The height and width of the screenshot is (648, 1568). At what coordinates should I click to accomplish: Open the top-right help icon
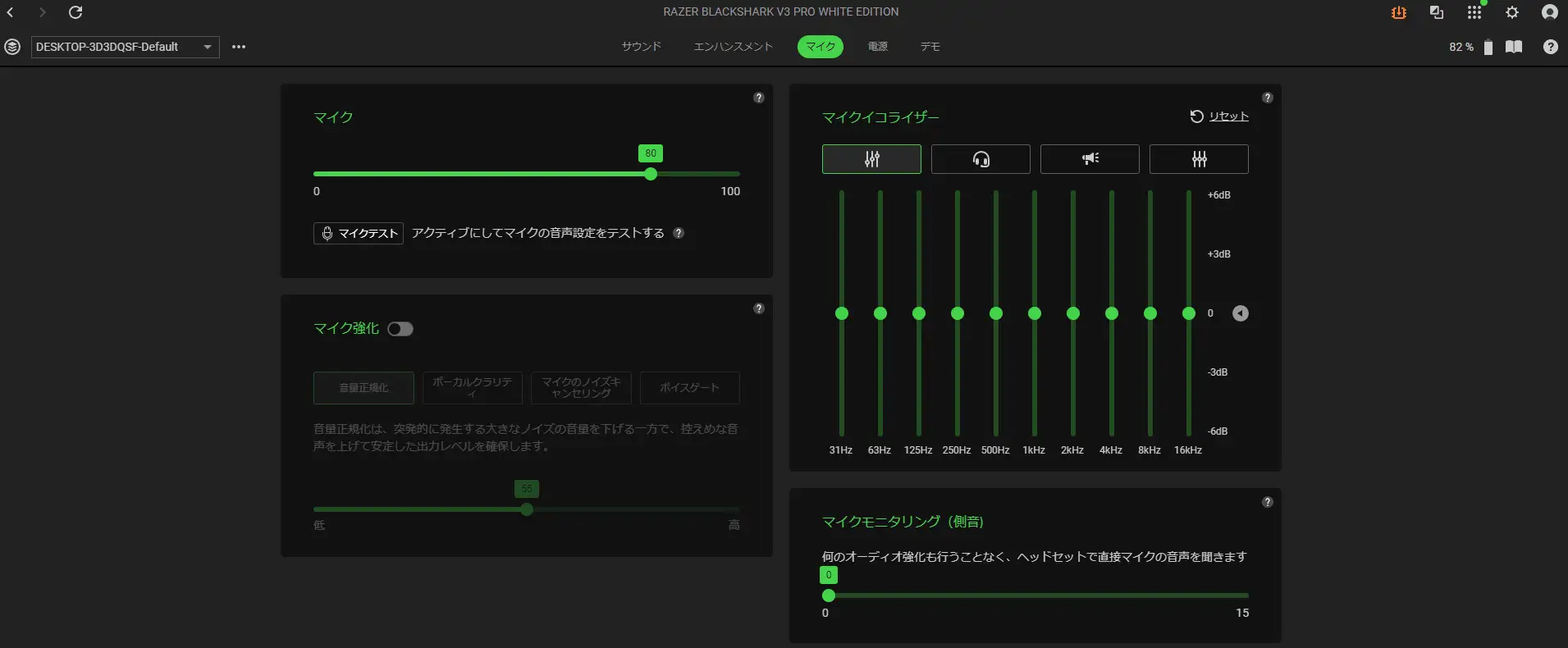(x=1551, y=47)
